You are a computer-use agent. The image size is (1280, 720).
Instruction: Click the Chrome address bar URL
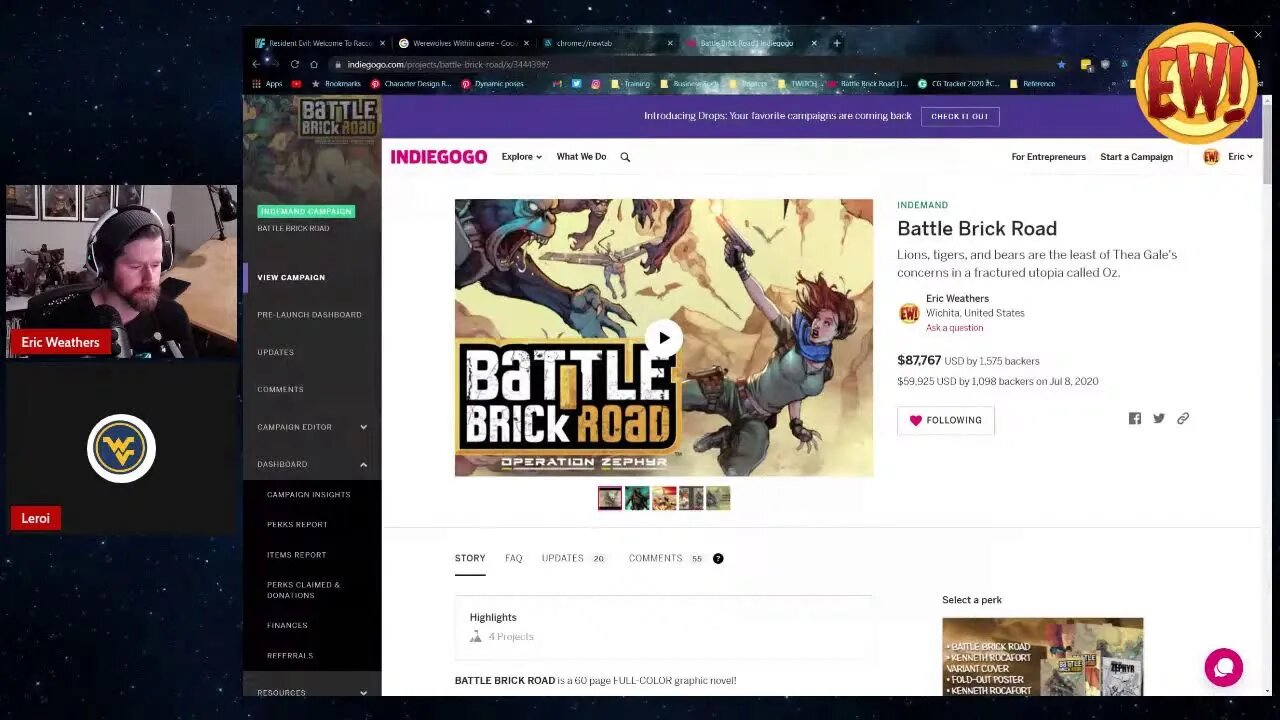[x=448, y=64]
